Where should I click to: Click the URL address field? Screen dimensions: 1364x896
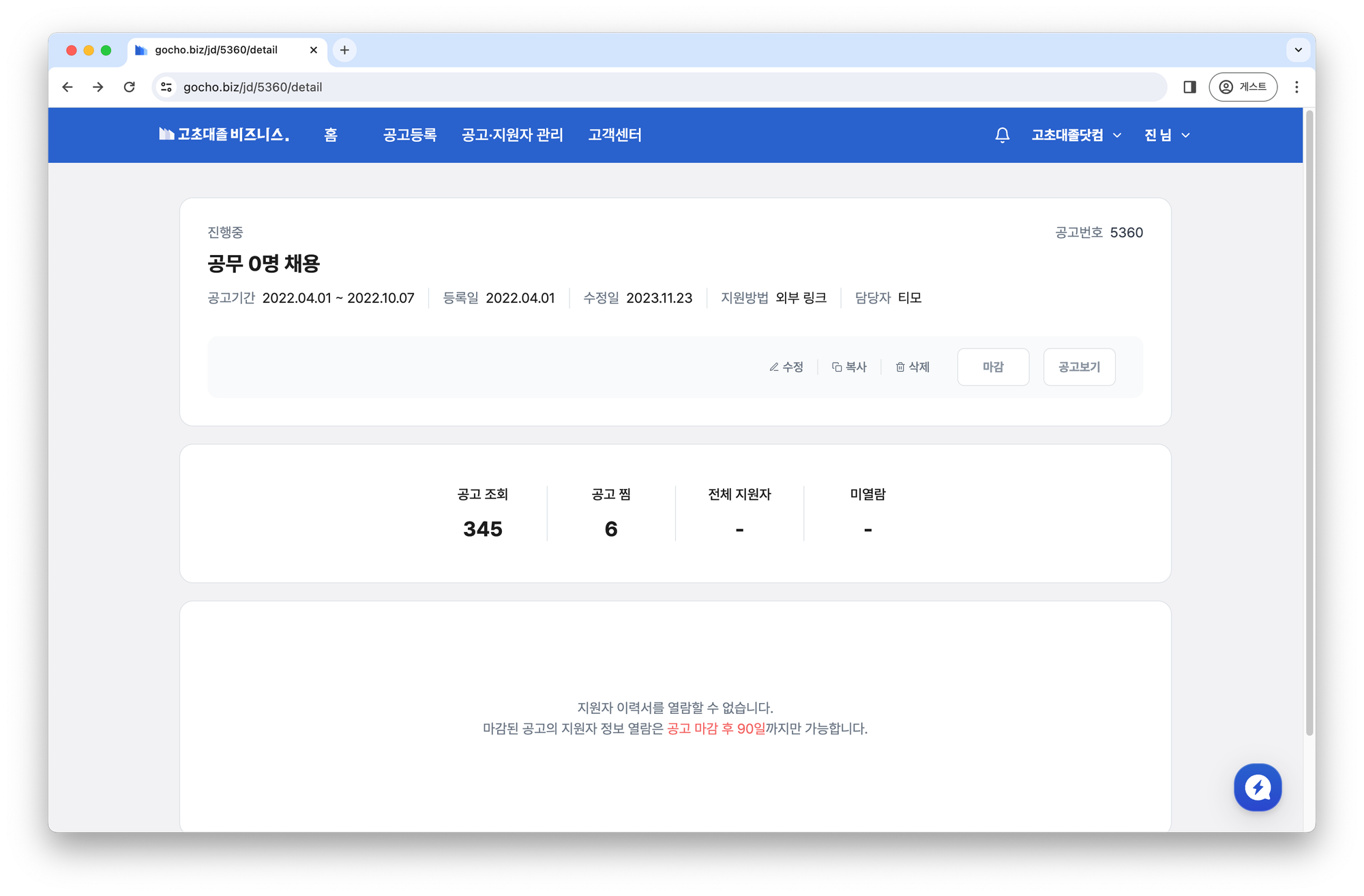tap(614, 87)
